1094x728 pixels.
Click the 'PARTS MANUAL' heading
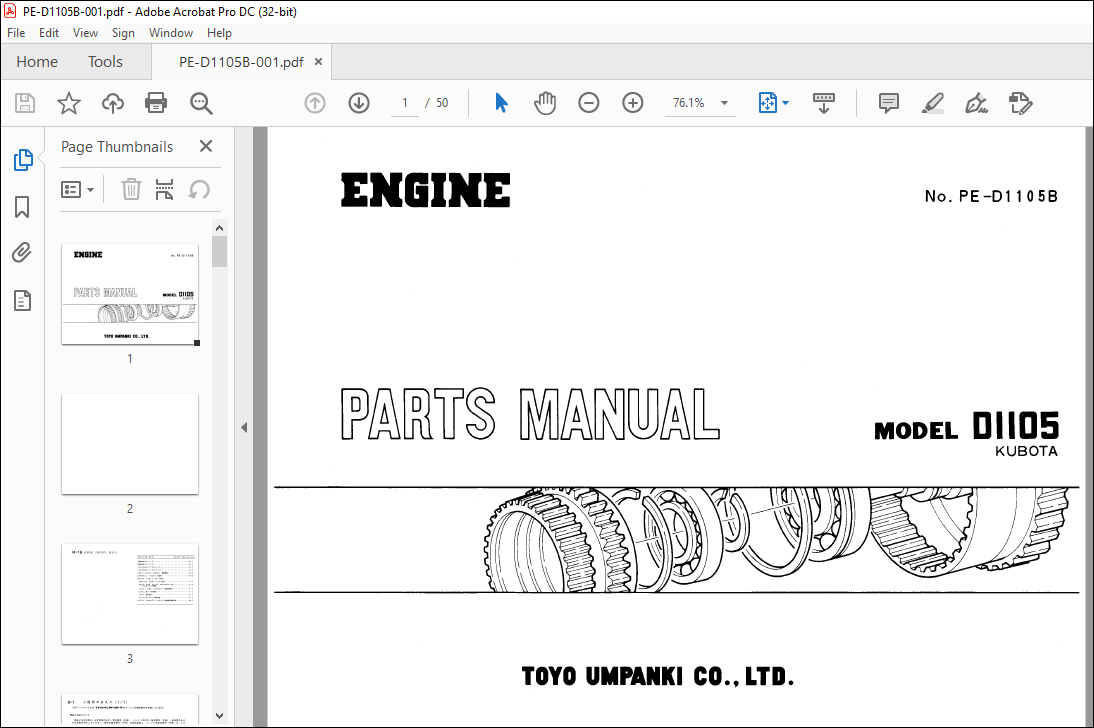click(530, 415)
